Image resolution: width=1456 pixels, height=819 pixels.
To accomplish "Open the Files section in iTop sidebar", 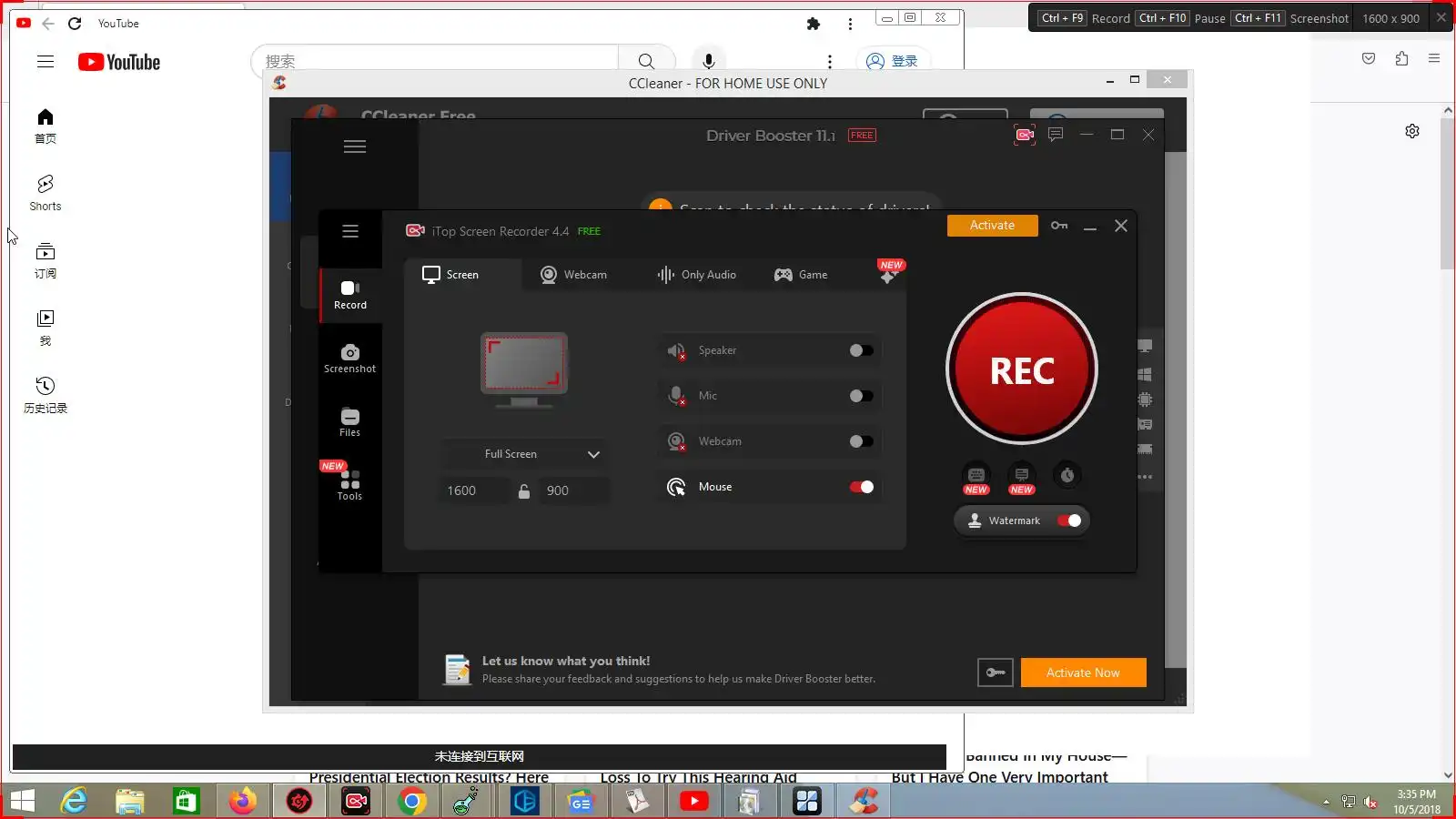I will [350, 422].
